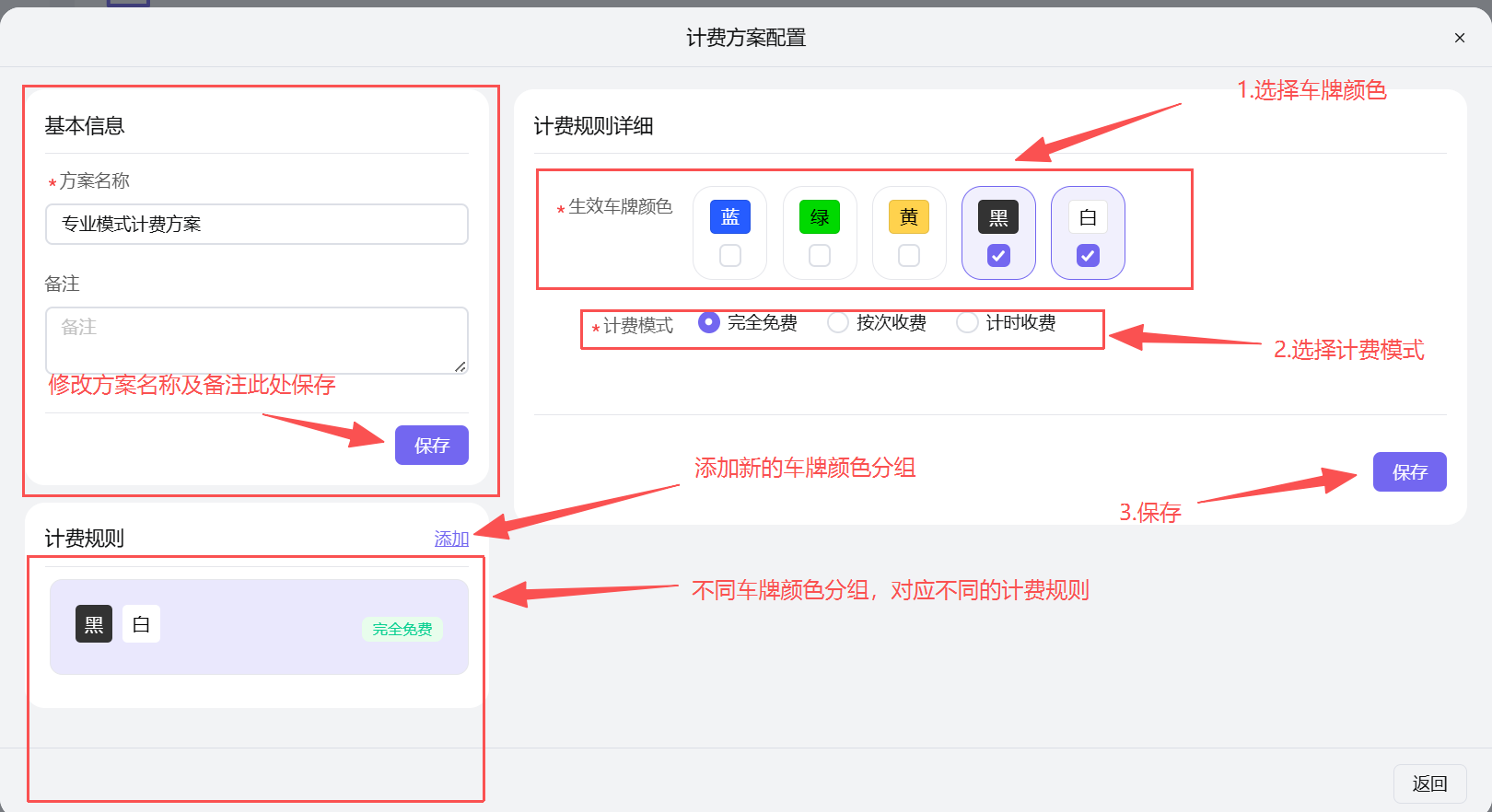Click the black 黑 badge in 生效车牌颜色
This screenshot has height=812, width=1492.
click(998, 217)
